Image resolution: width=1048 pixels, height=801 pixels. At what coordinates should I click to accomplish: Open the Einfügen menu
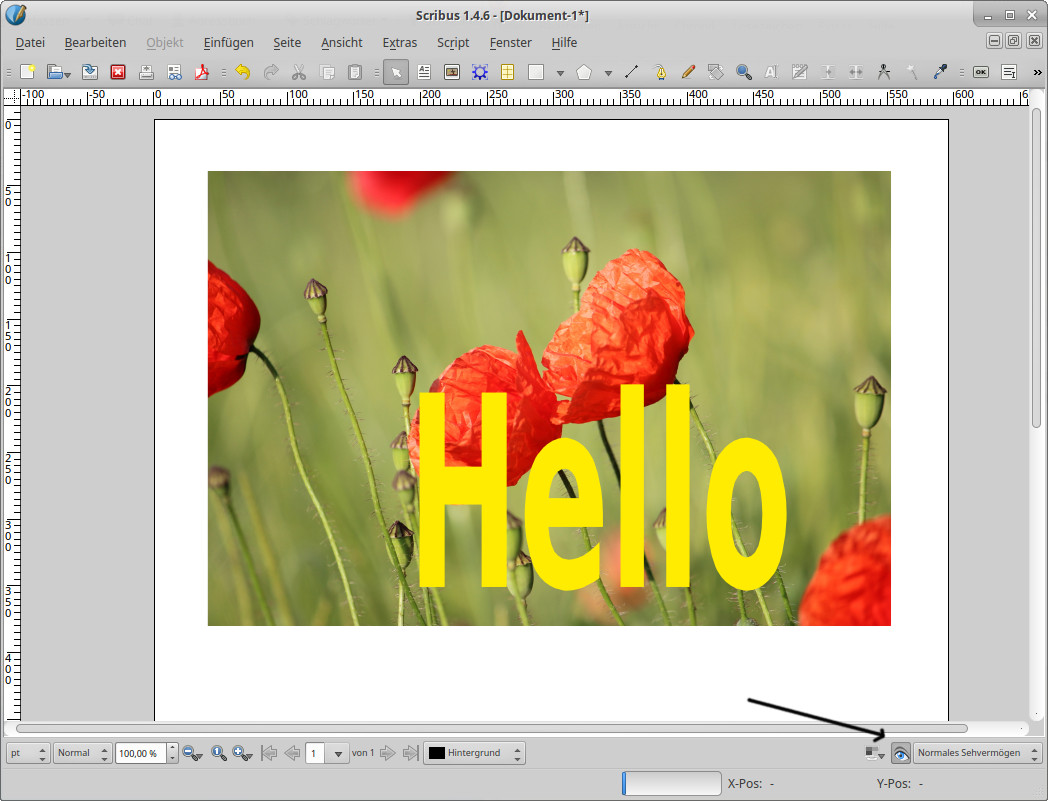point(228,43)
